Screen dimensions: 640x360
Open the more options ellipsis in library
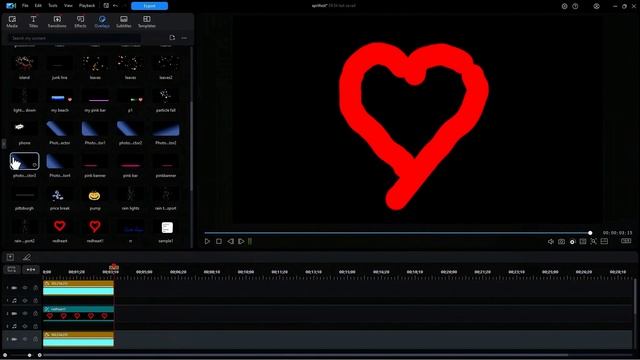184,38
